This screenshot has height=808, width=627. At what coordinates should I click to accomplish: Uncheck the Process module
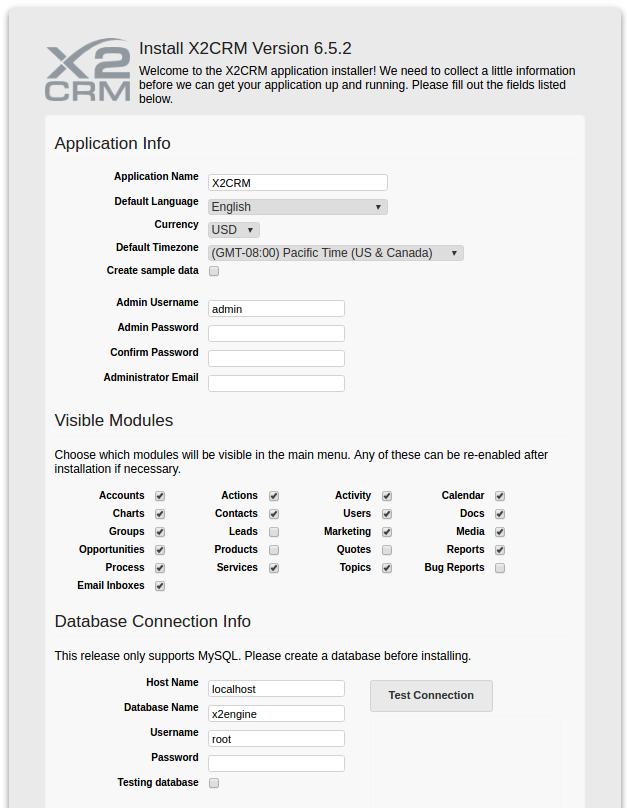click(160, 568)
